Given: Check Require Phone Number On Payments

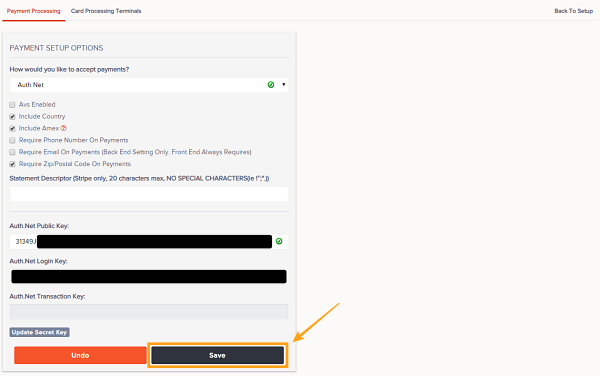Looking at the screenshot, I should click(x=12, y=140).
